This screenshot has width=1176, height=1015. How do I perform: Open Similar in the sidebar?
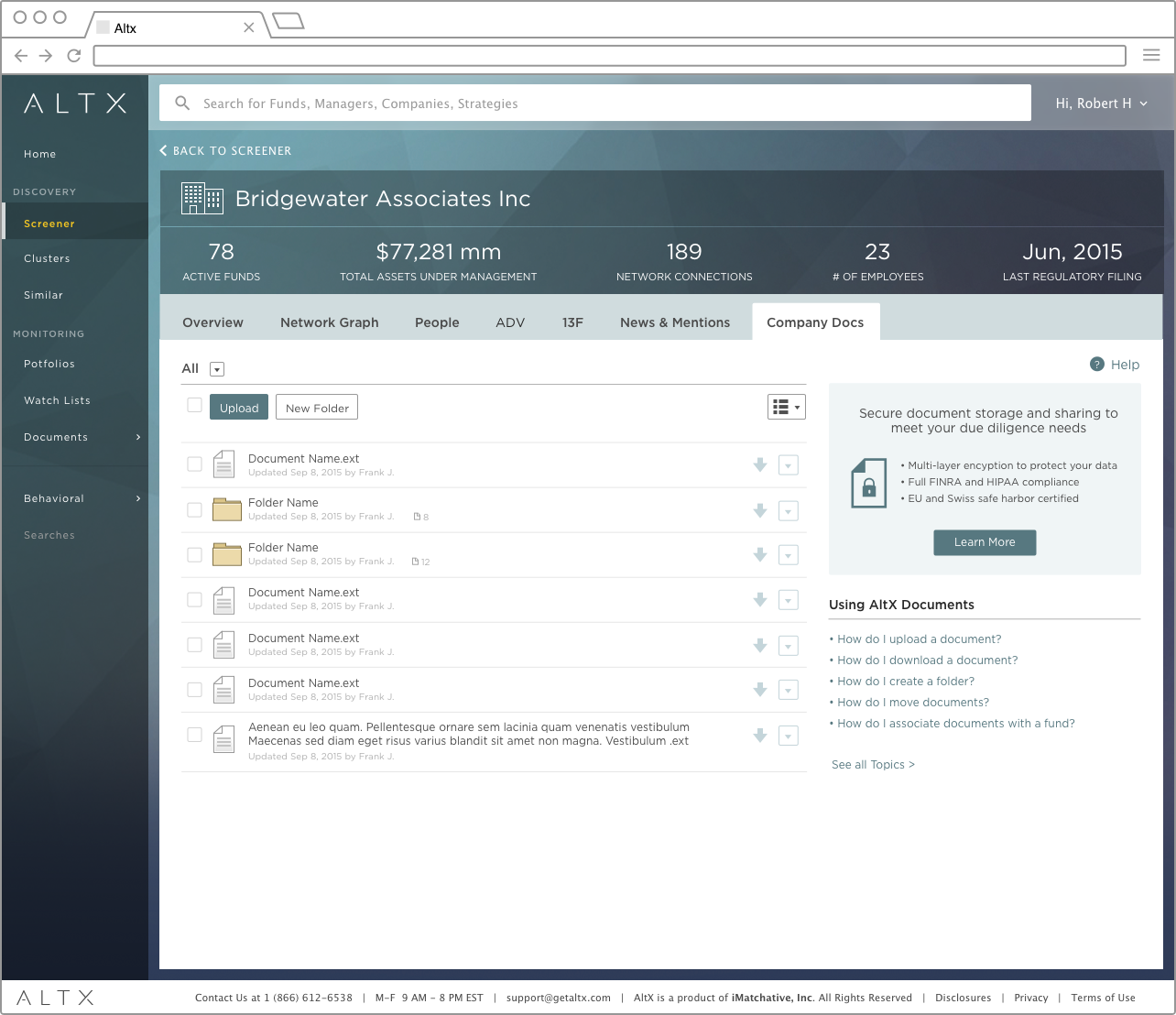[43, 295]
